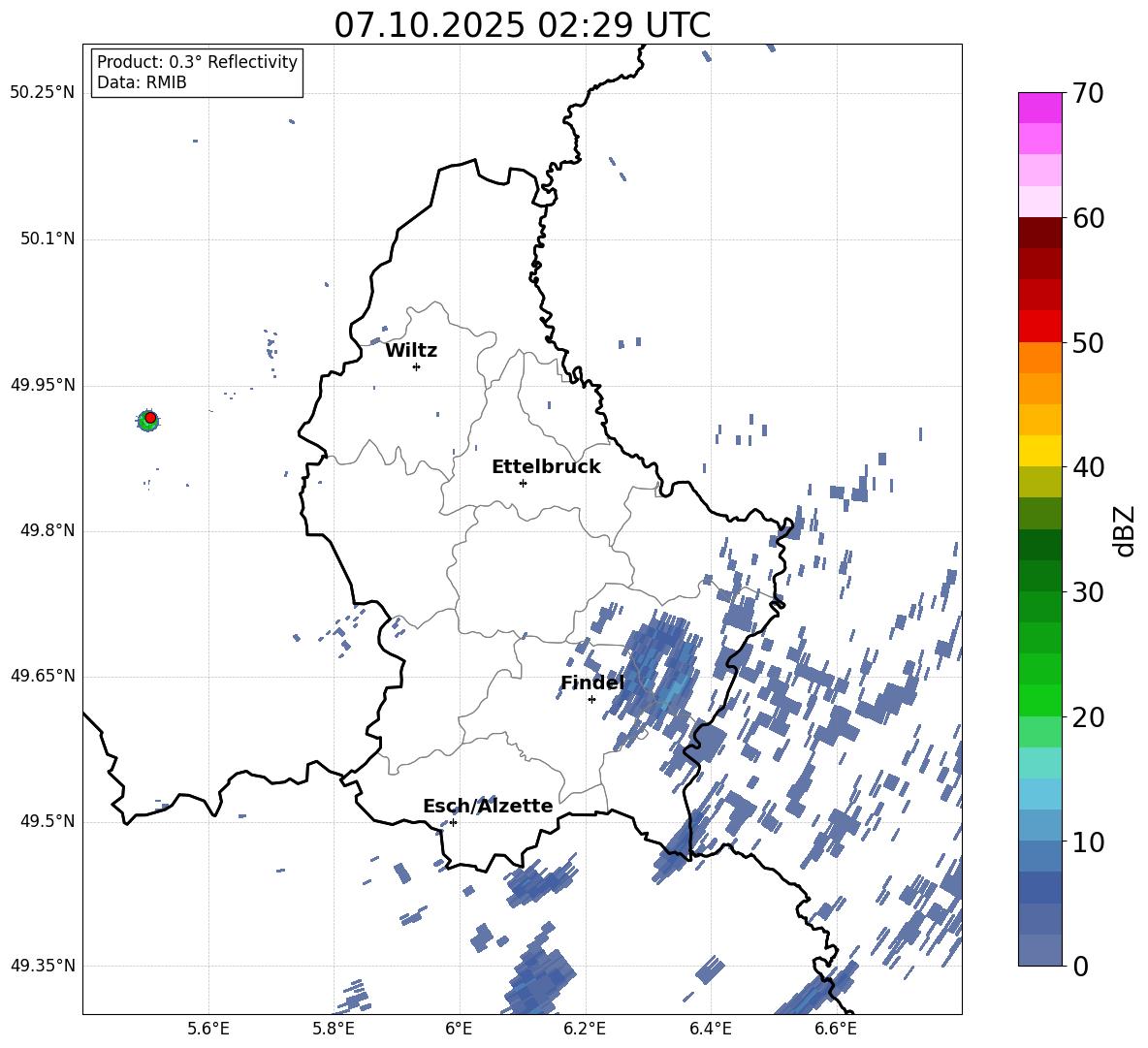This screenshot has width=1148, height=1048.
Task: Click the Product: 0.3° Reflectivity text
Action: point(197,62)
